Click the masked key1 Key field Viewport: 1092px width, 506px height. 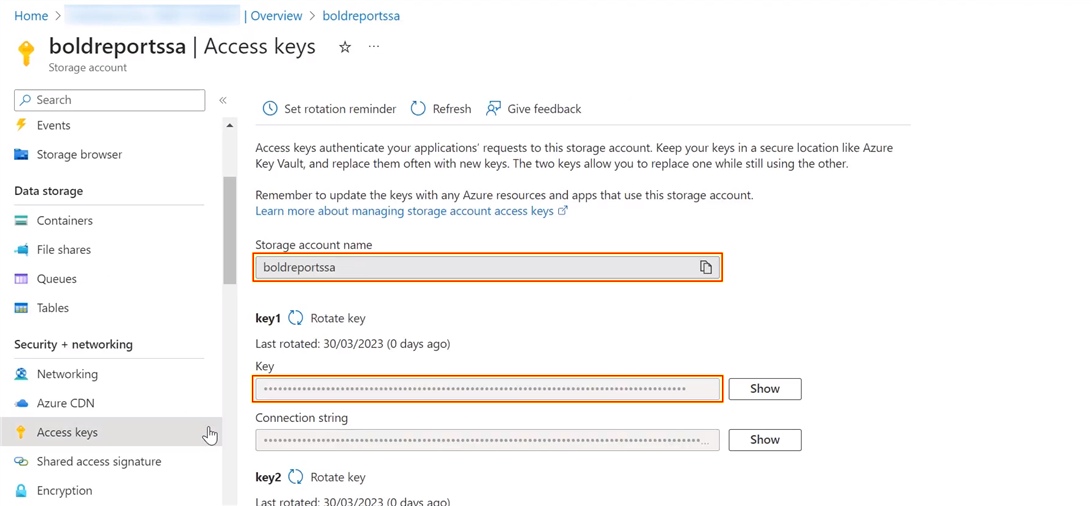pyautogui.click(x=488, y=388)
